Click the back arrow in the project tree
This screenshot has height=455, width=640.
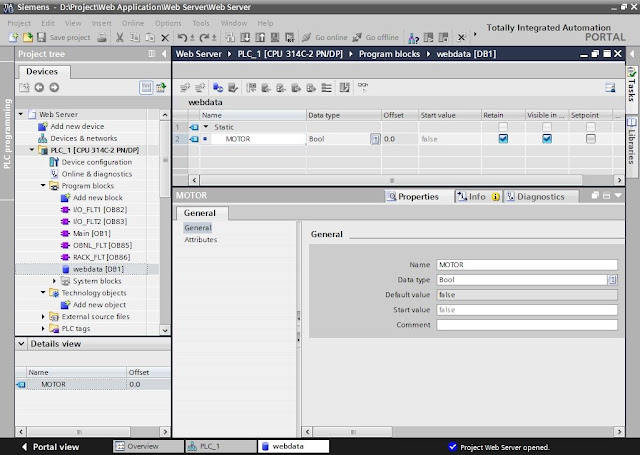coord(39,87)
